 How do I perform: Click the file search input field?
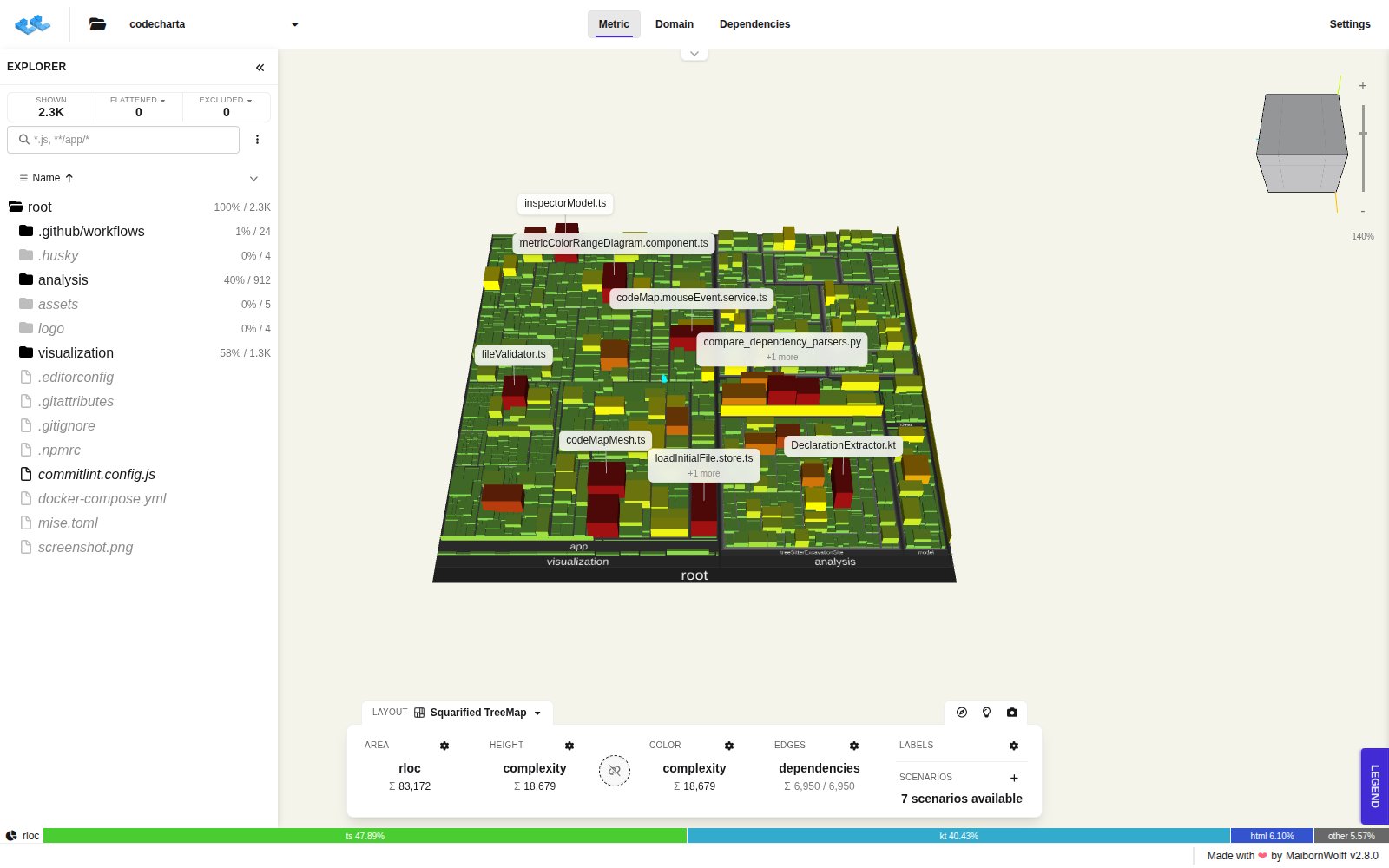[x=123, y=140]
